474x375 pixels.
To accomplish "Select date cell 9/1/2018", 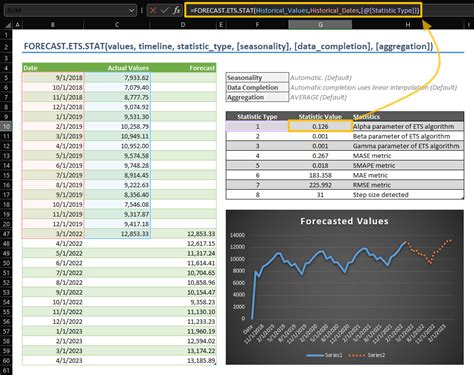I will [x=53, y=78].
